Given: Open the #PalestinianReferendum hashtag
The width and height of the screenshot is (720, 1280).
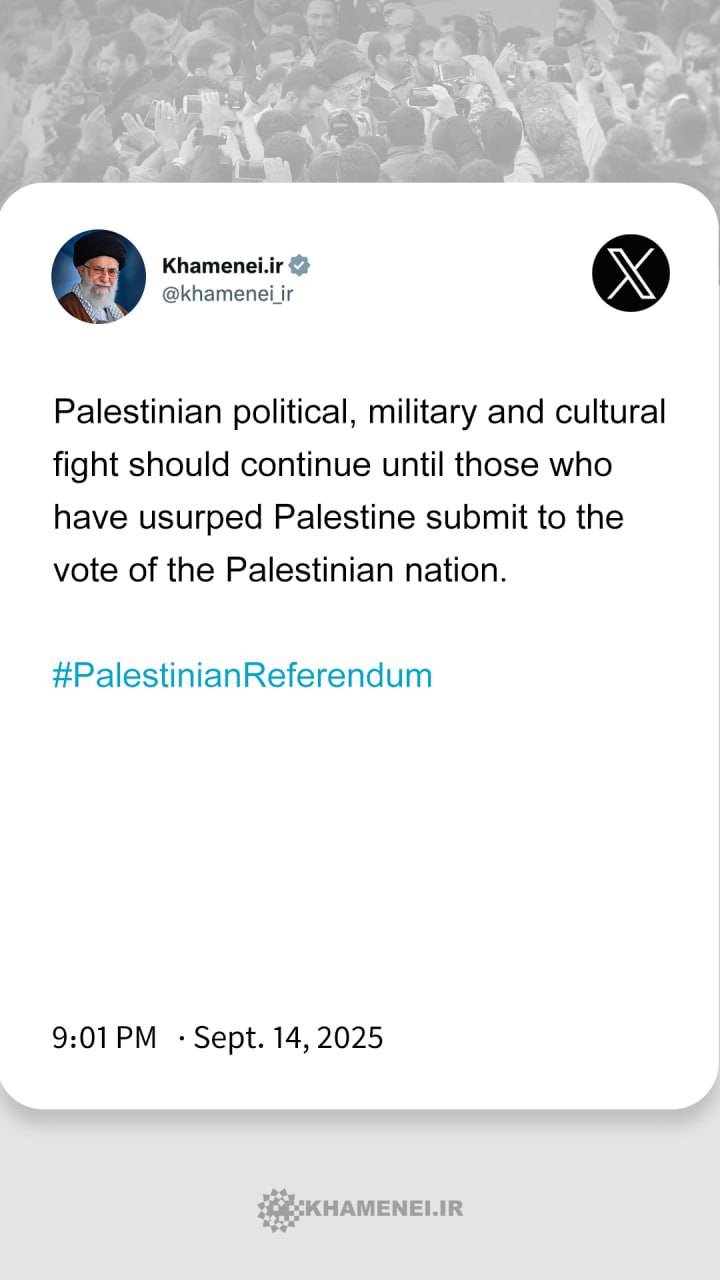Looking at the screenshot, I should click(242, 675).
